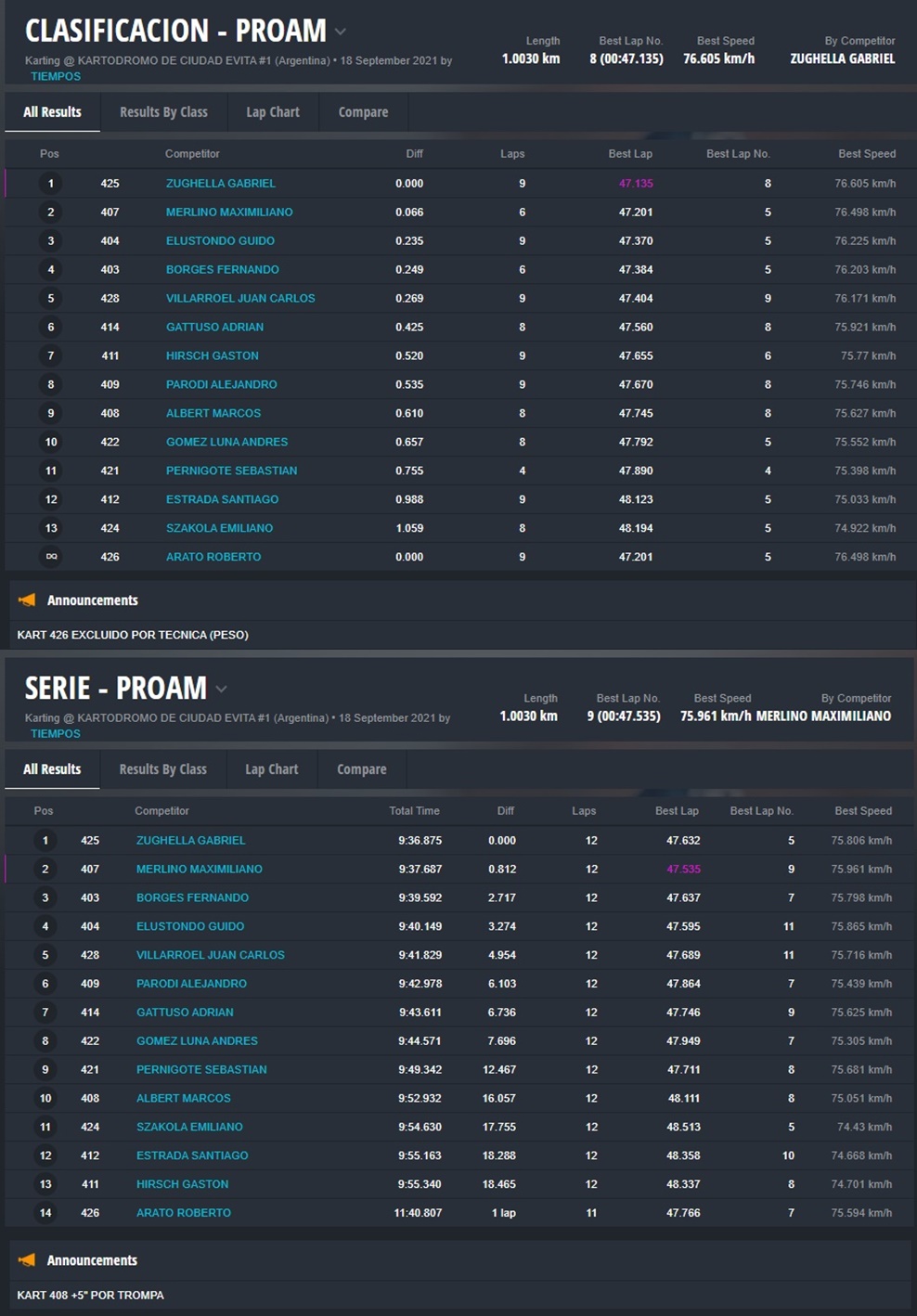Open Villarroel Juan Carlos in Clasificacion results
917x1316 pixels.
pyautogui.click(x=239, y=299)
